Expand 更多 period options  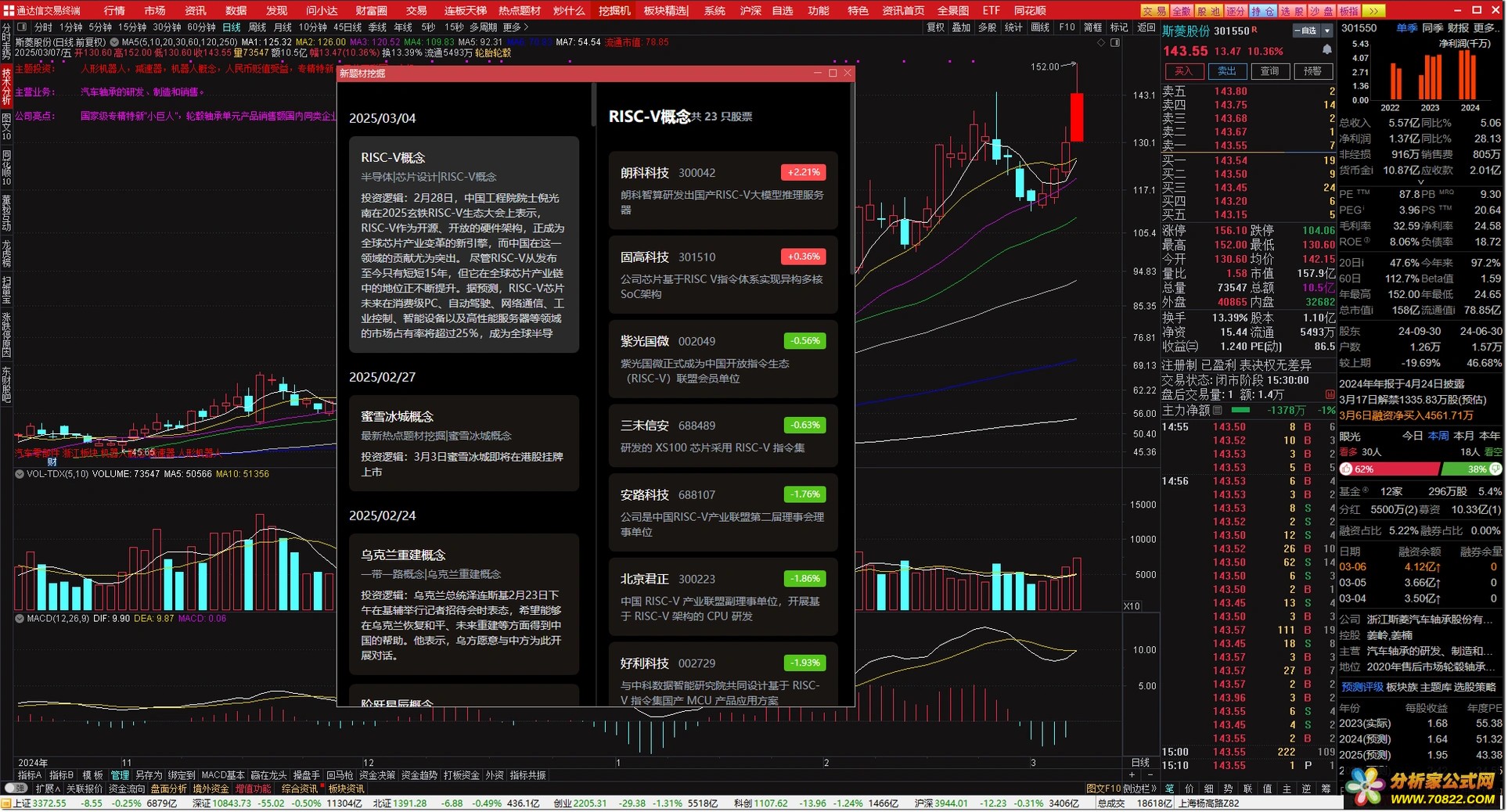pyautogui.click(x=516, y=27)
